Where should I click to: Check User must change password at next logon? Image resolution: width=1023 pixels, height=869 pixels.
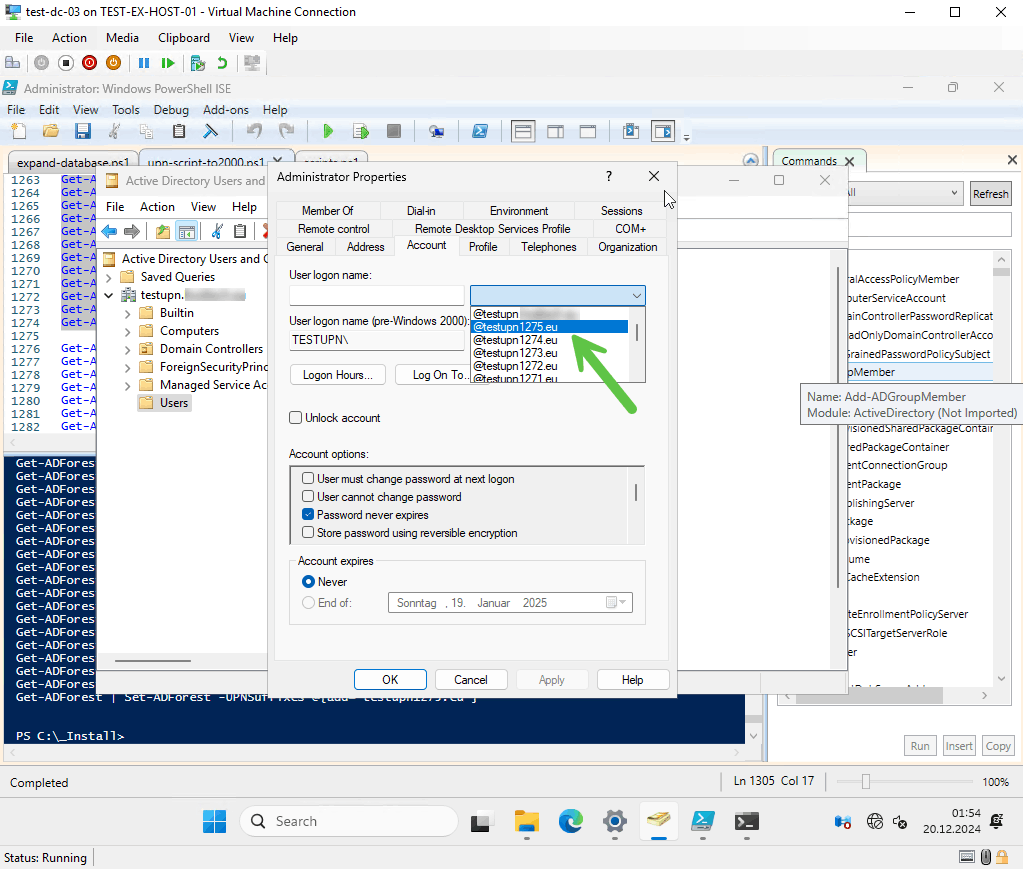tap(309, 479)
